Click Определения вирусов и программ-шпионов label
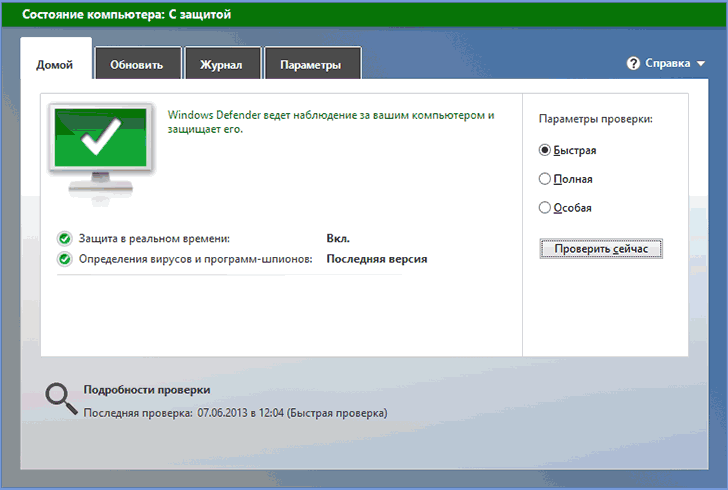This screenshot has width=728, height=490. pyautogui.click(x=195, y=259)
